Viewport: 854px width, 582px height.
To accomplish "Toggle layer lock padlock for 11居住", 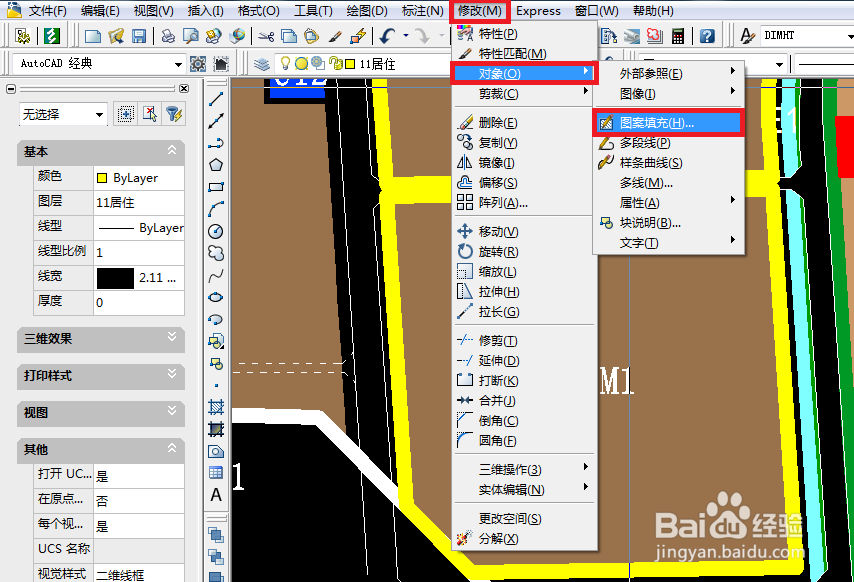I will [336, 64].
